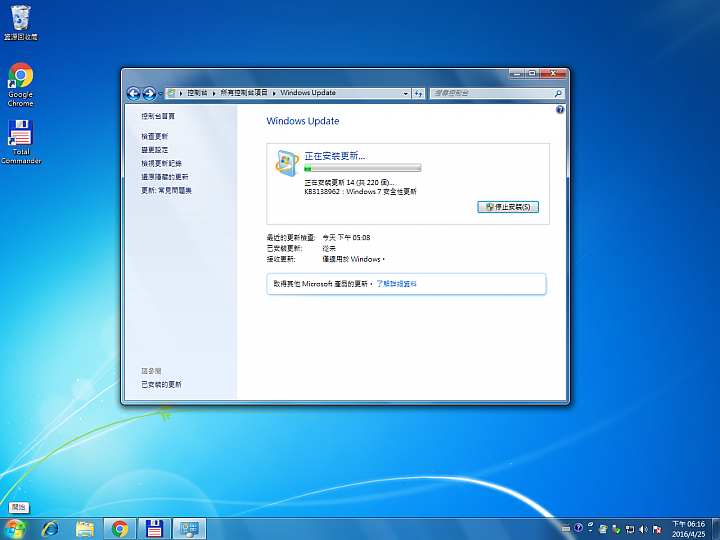Click the 今天 下午 05:08 check time

(x=346, y=237)
